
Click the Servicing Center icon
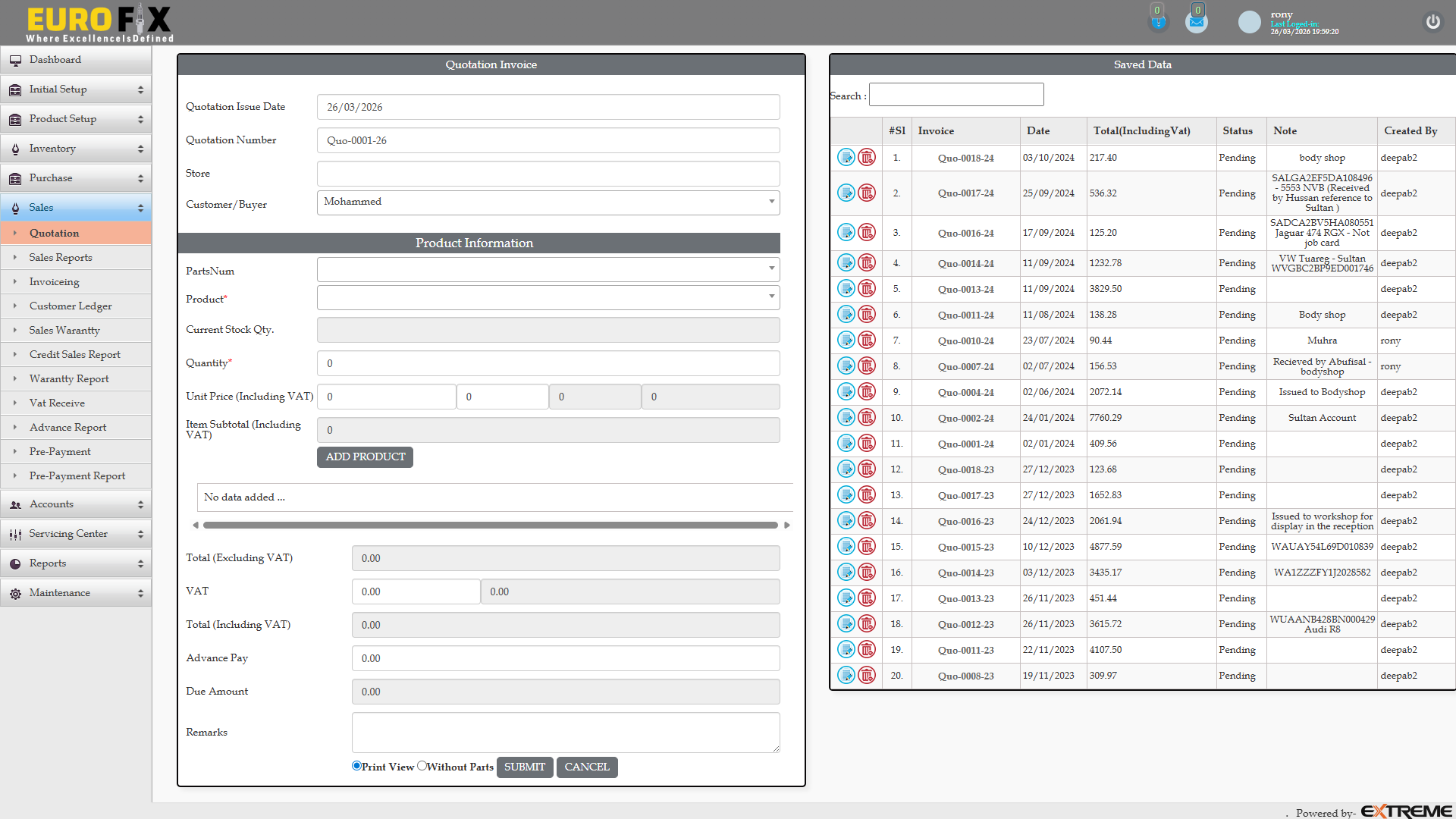click(14, 534)
